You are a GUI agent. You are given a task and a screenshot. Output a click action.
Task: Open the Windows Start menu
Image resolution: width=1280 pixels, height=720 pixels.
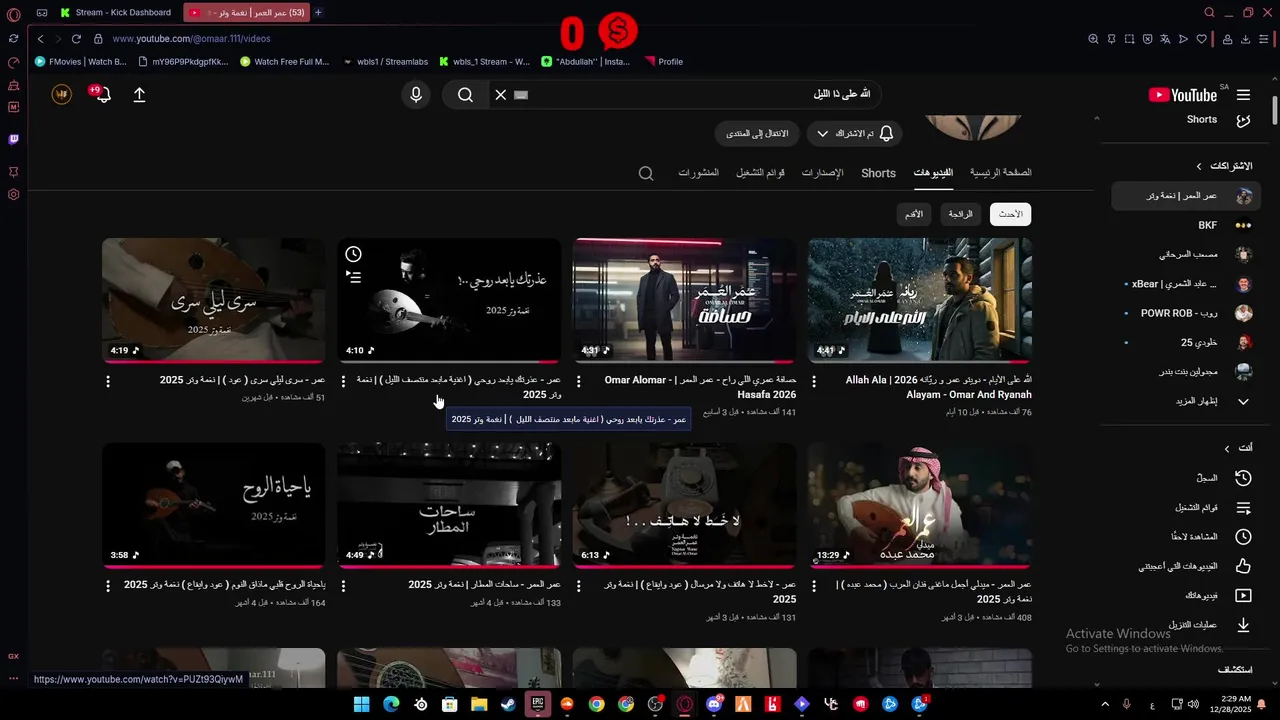[x=361, y=704]
